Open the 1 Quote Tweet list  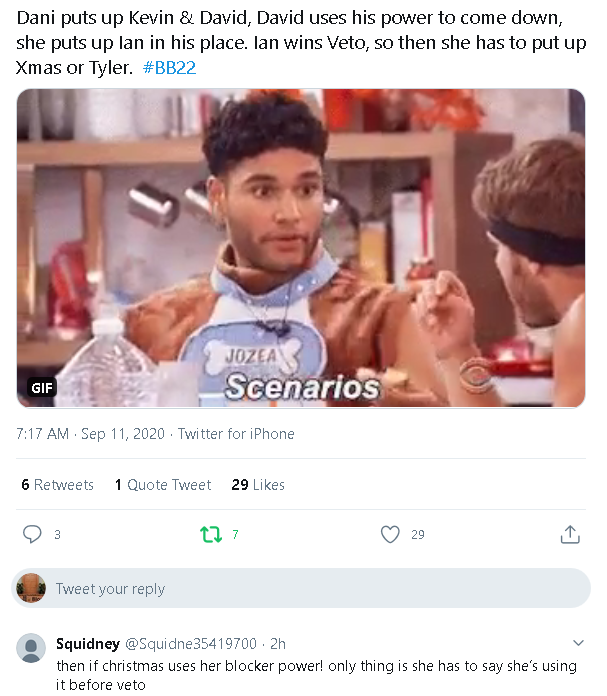point(163,485)
